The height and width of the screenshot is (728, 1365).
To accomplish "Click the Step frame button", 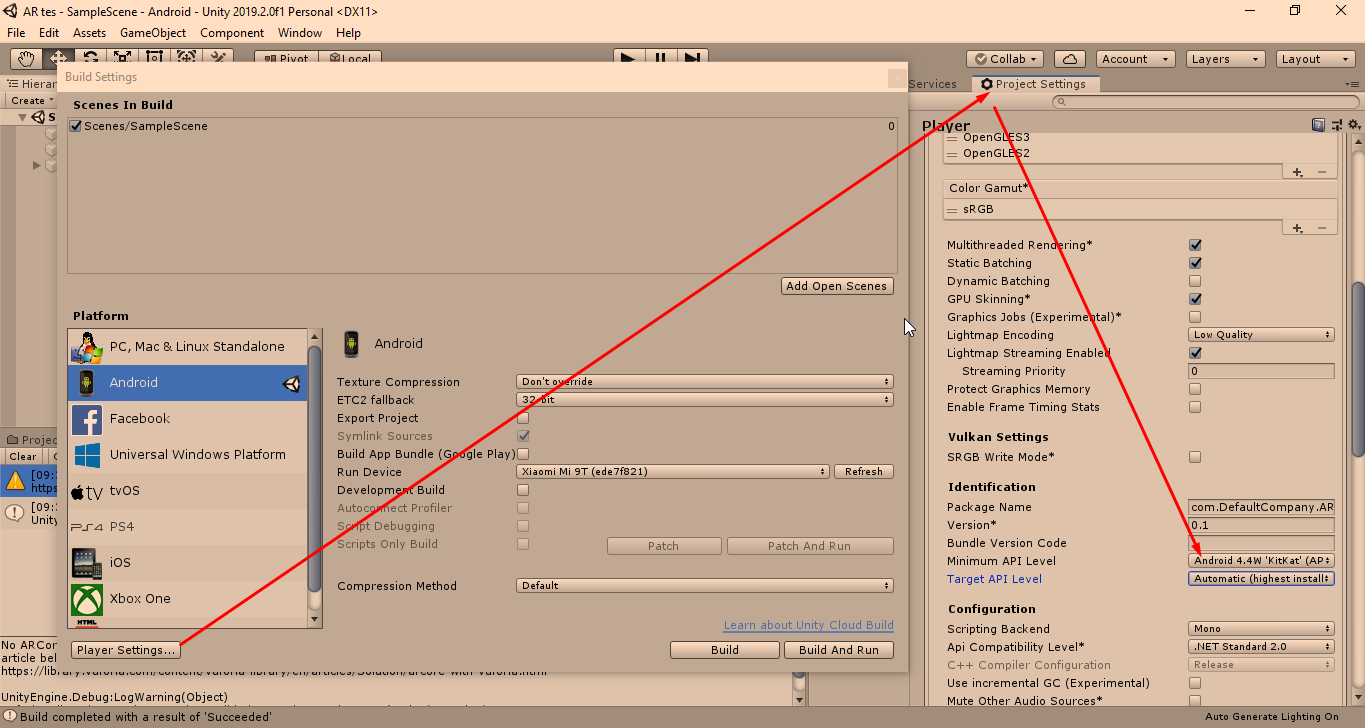I will click(694, 59).
